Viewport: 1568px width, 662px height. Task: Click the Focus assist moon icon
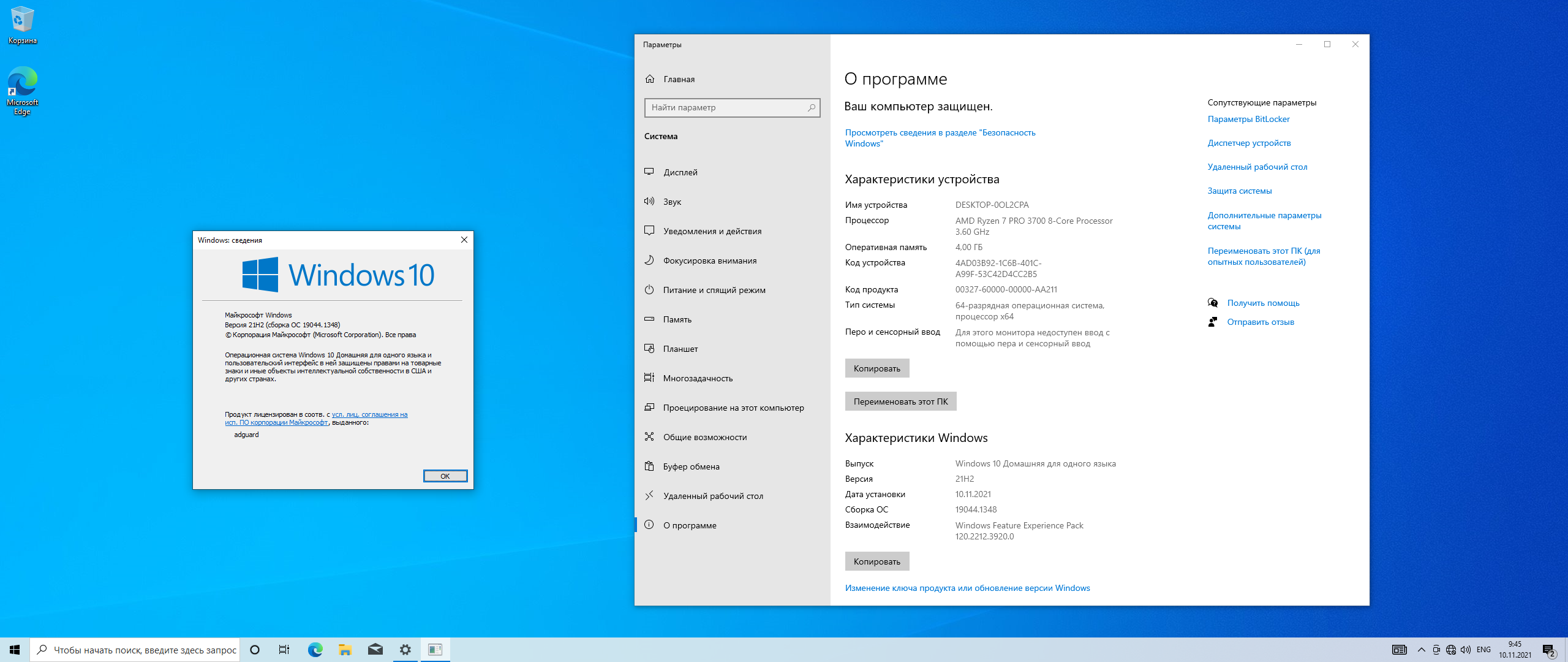[x=649, y=261]
